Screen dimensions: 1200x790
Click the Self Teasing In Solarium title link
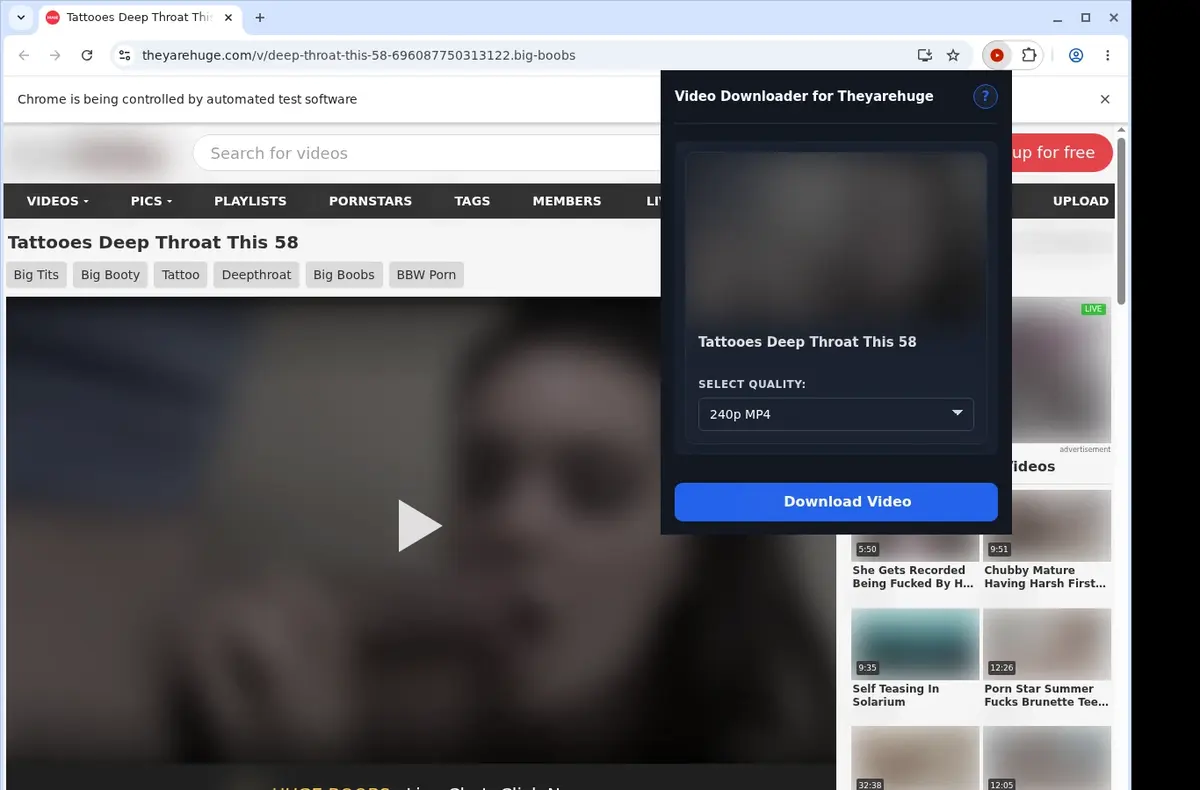click(896, 695)
